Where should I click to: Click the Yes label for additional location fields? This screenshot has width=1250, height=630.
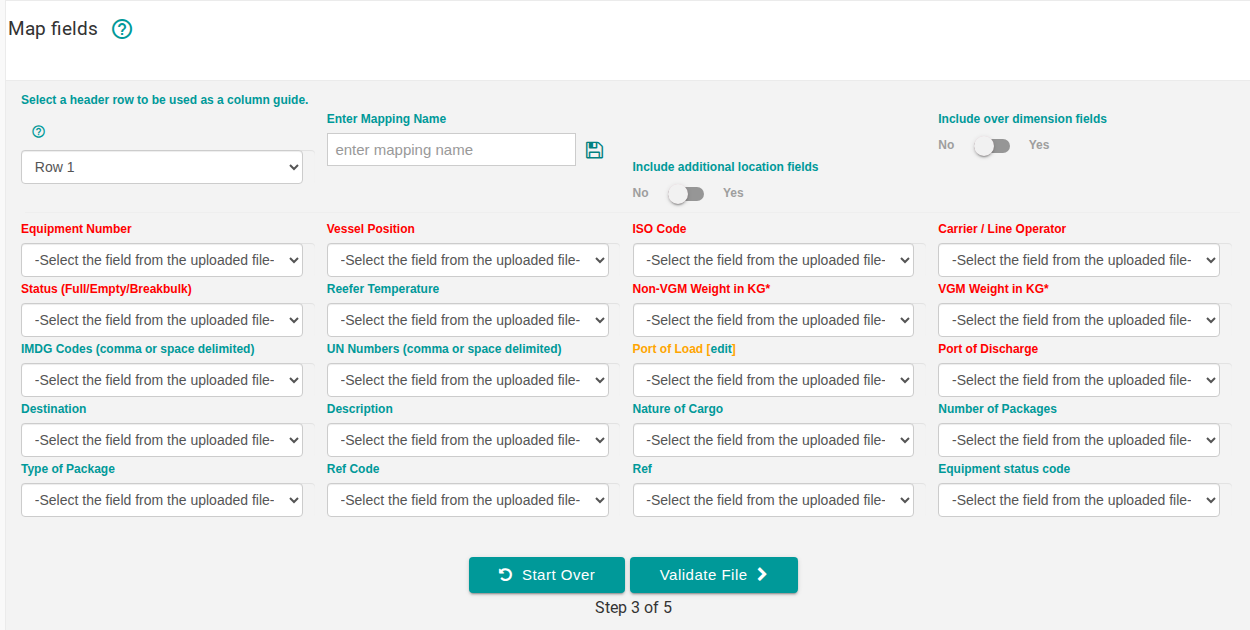pyautogui.click(x=733, y=193)
